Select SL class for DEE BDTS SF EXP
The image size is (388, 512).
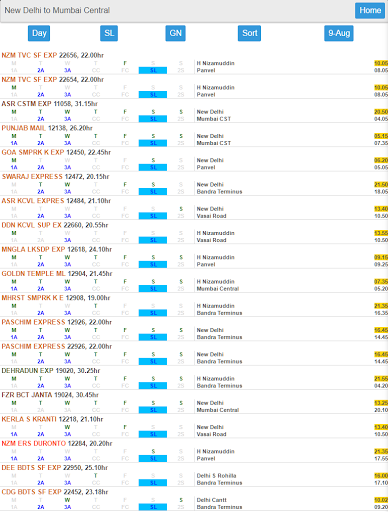tap(153, 483)
